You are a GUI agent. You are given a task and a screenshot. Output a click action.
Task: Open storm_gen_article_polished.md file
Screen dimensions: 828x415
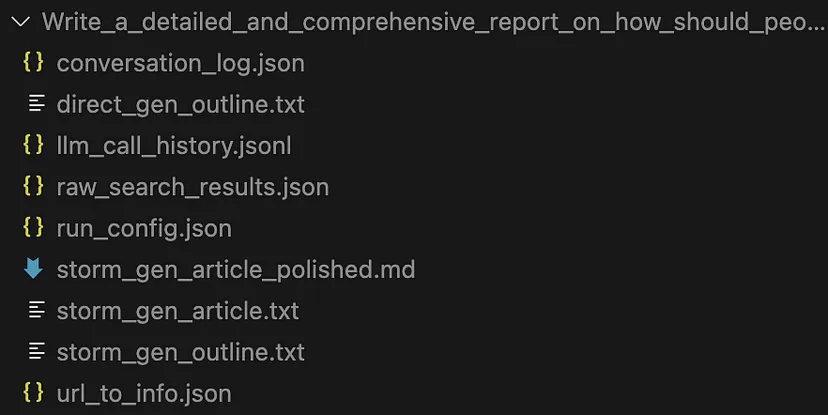coord(236,270)
